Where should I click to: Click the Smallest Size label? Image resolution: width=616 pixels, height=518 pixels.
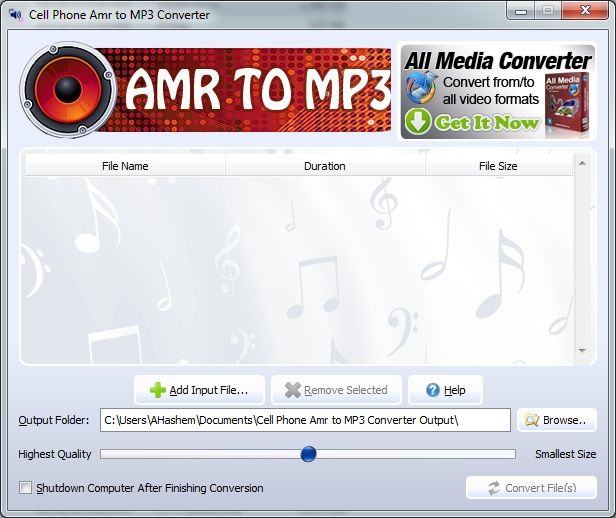566,454
